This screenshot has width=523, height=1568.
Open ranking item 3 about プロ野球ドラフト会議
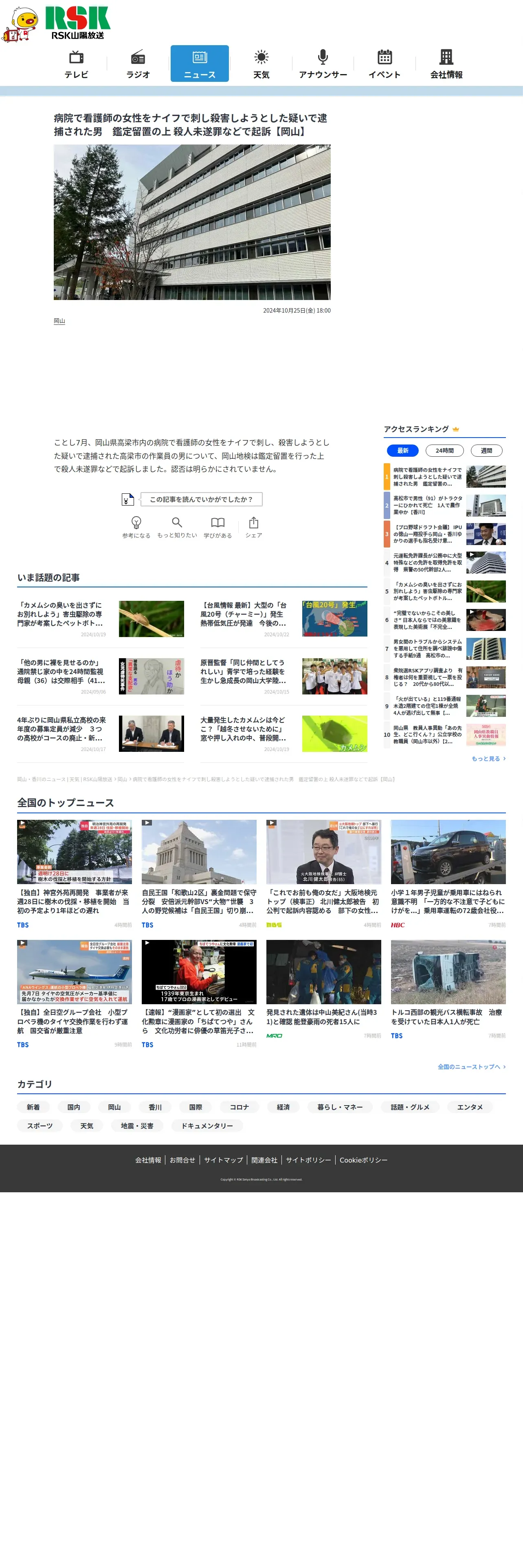click(x=444, y=534)
